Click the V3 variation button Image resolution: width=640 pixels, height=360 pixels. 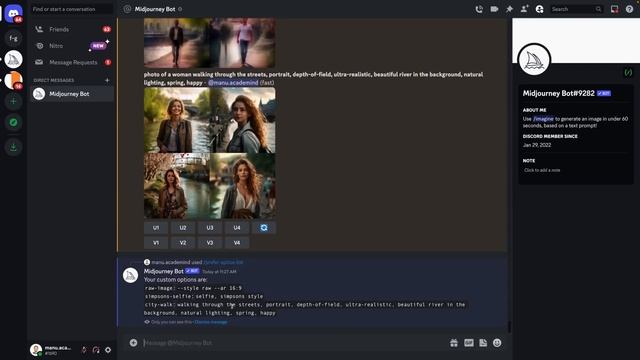coord(210,243)
